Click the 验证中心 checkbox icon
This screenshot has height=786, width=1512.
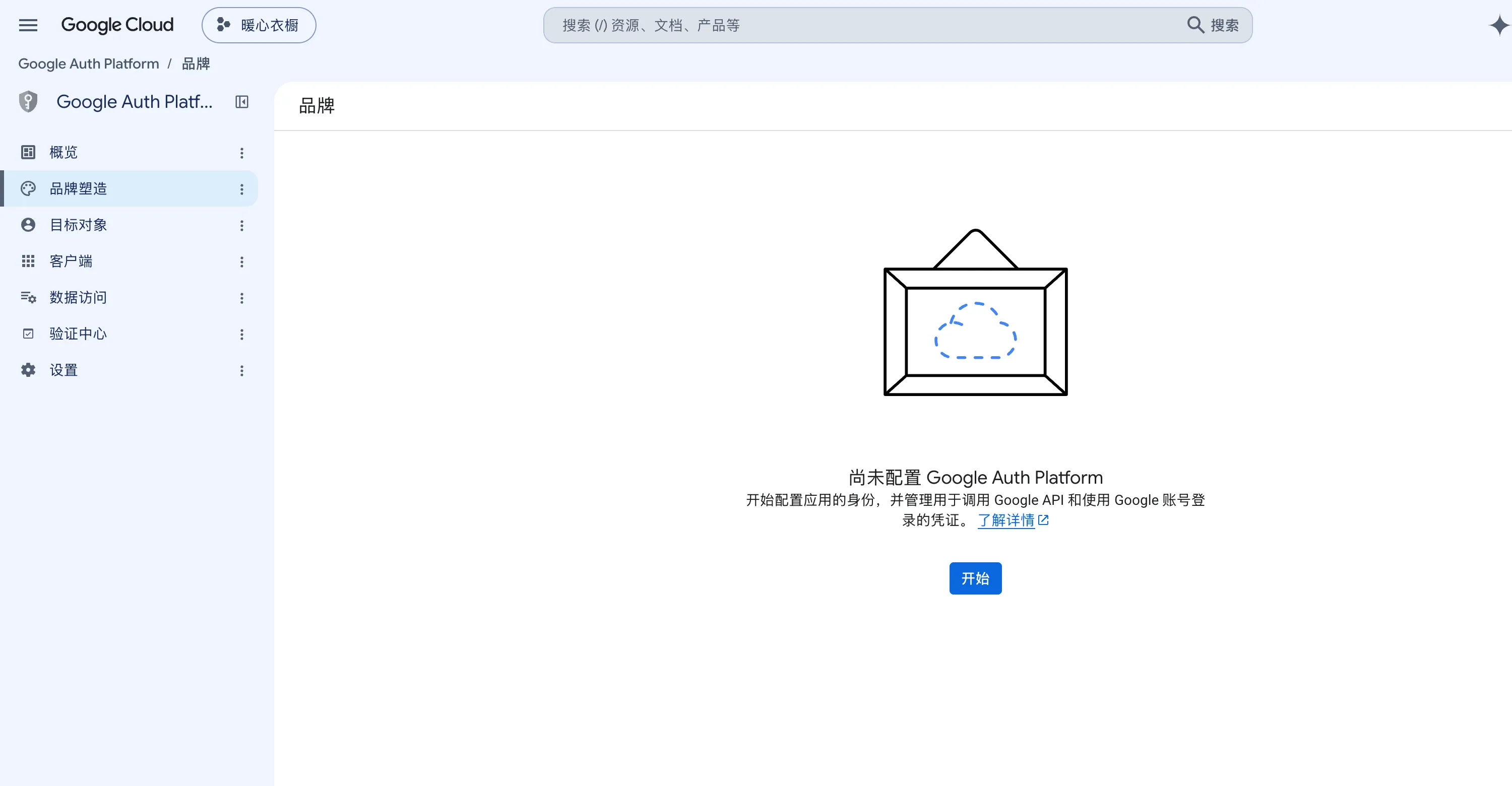28,335
